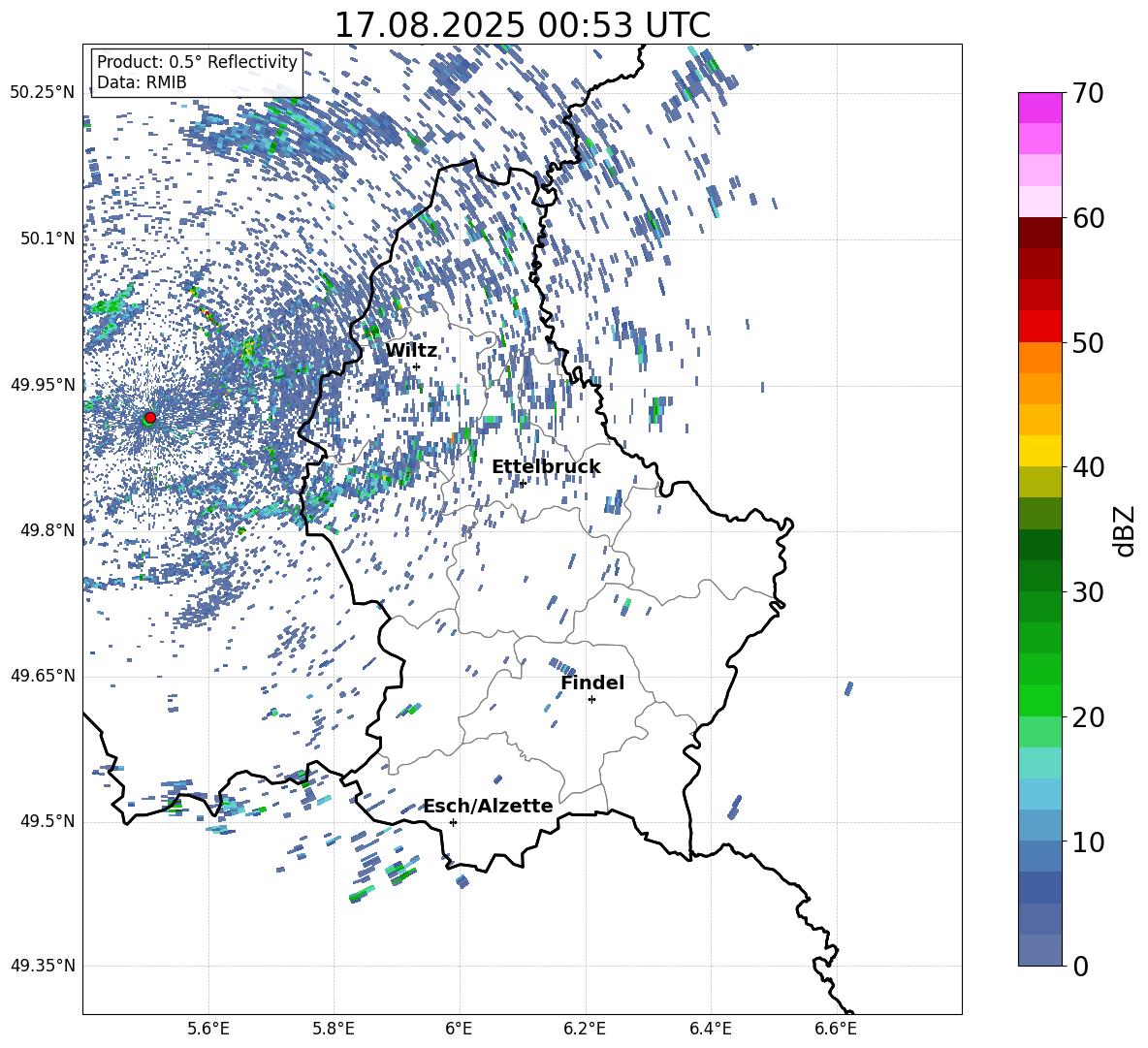Click the longitude label '6°E'
The width and height of the screenshot is (1148, 1048).
point(459,1030)
